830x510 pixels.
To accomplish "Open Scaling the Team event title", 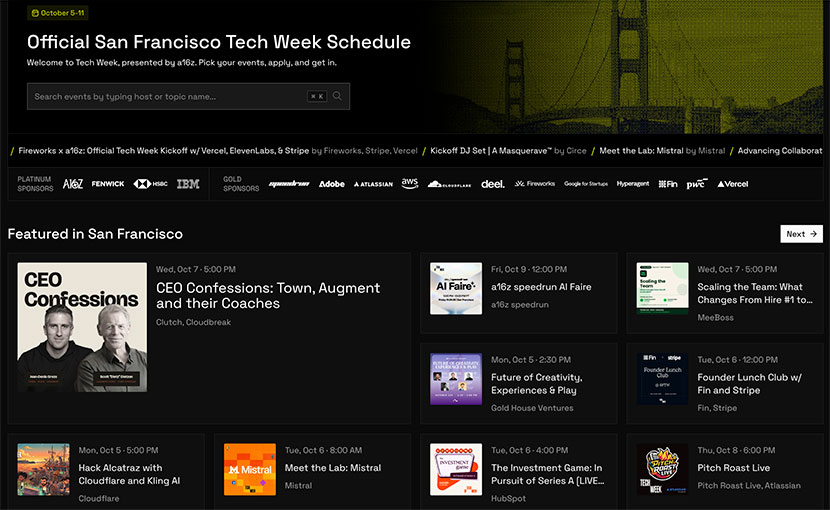I will coord(755,293).
